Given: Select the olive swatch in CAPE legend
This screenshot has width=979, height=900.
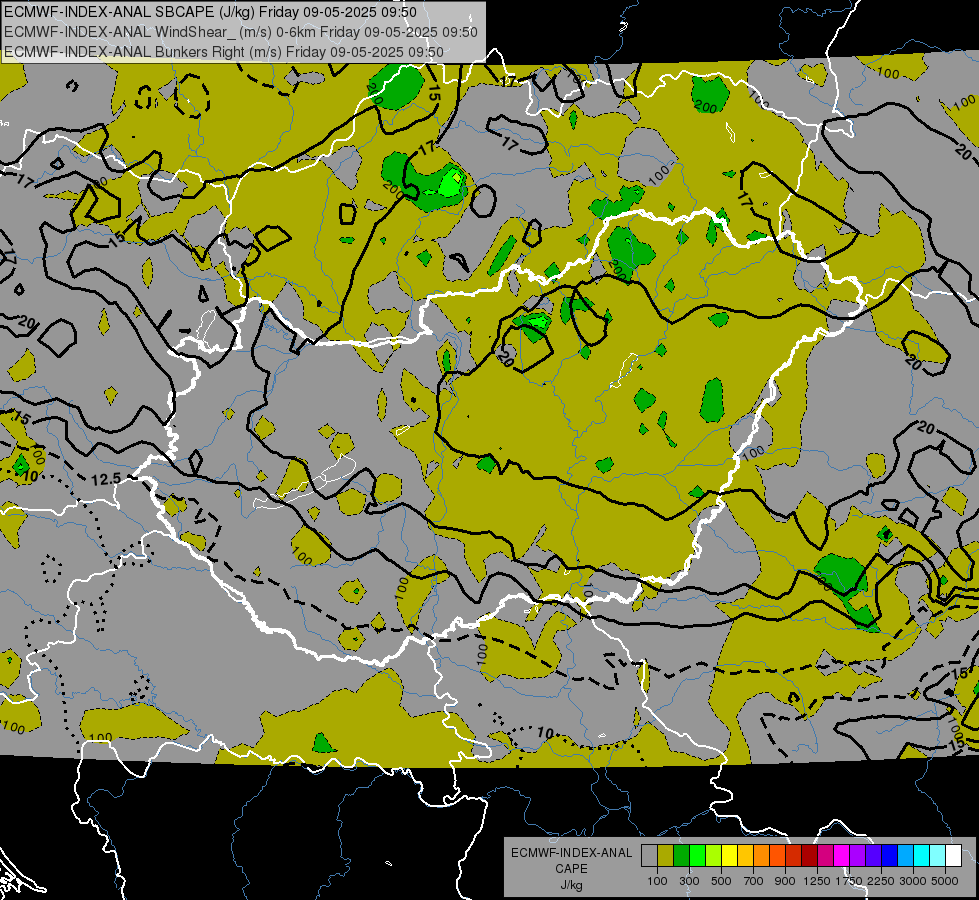Looking at the screenshot, I should [x=666, y=856].
